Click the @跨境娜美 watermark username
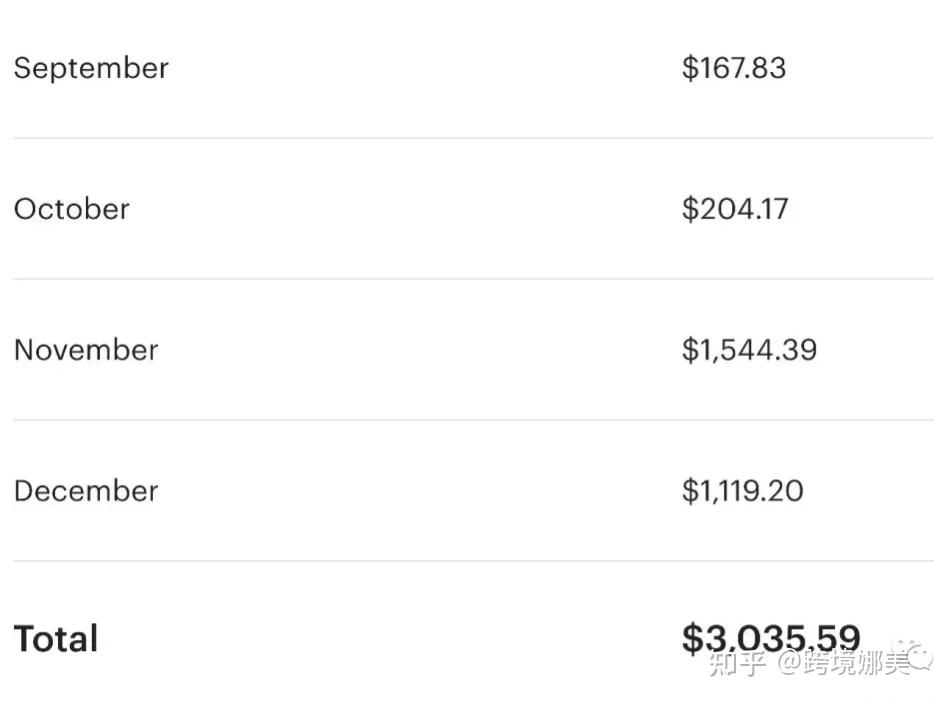 point(844,662)
